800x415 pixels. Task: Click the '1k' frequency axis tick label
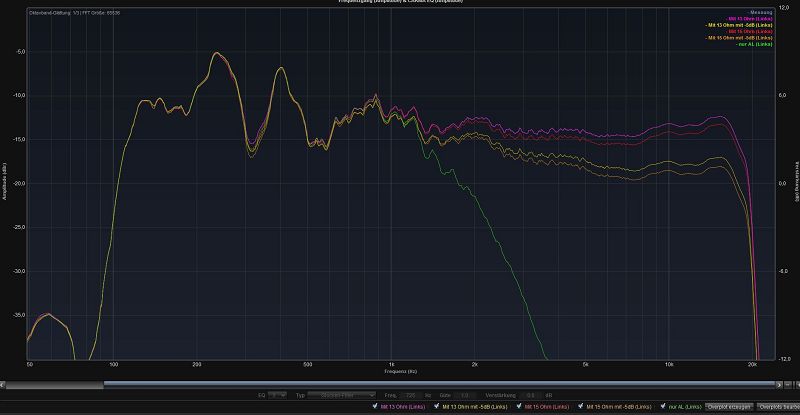391,364
